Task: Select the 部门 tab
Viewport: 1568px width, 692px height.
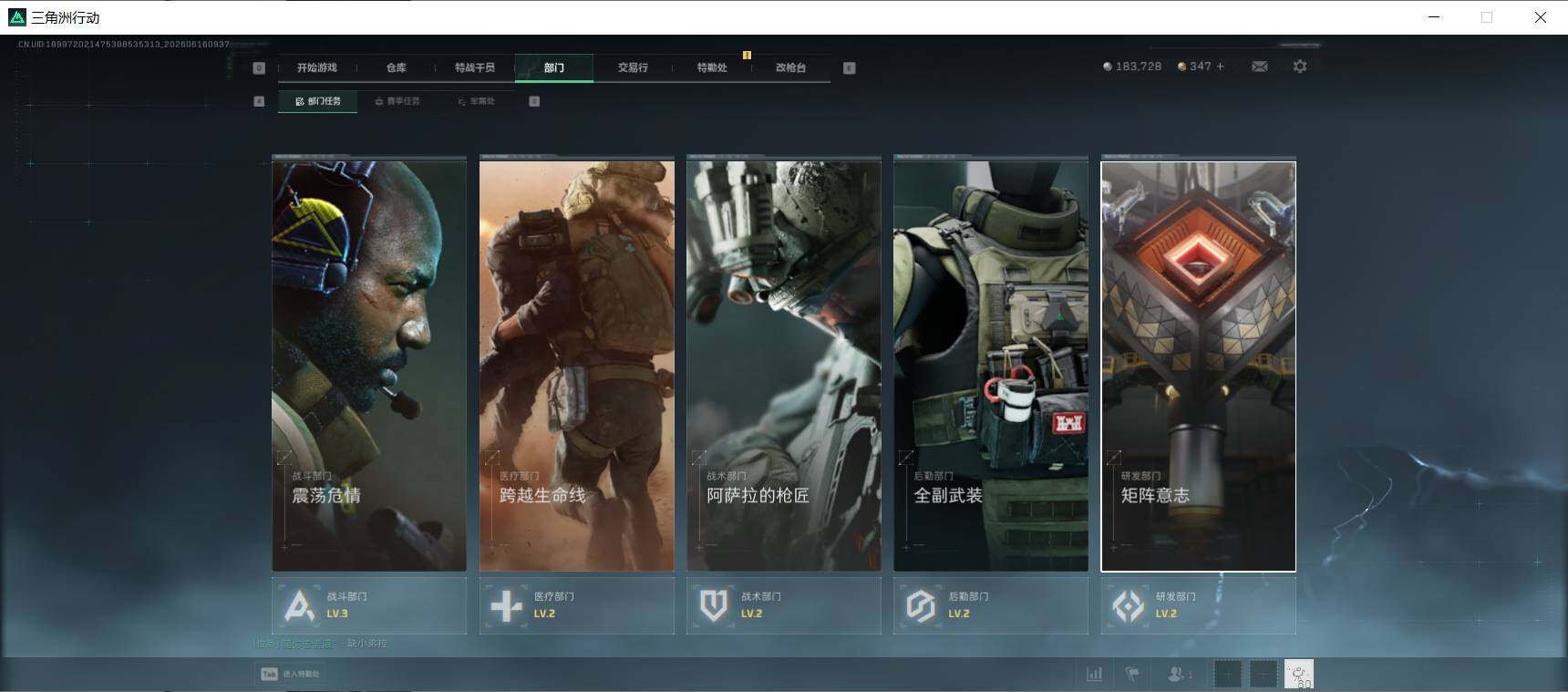Action: [553, 67]
